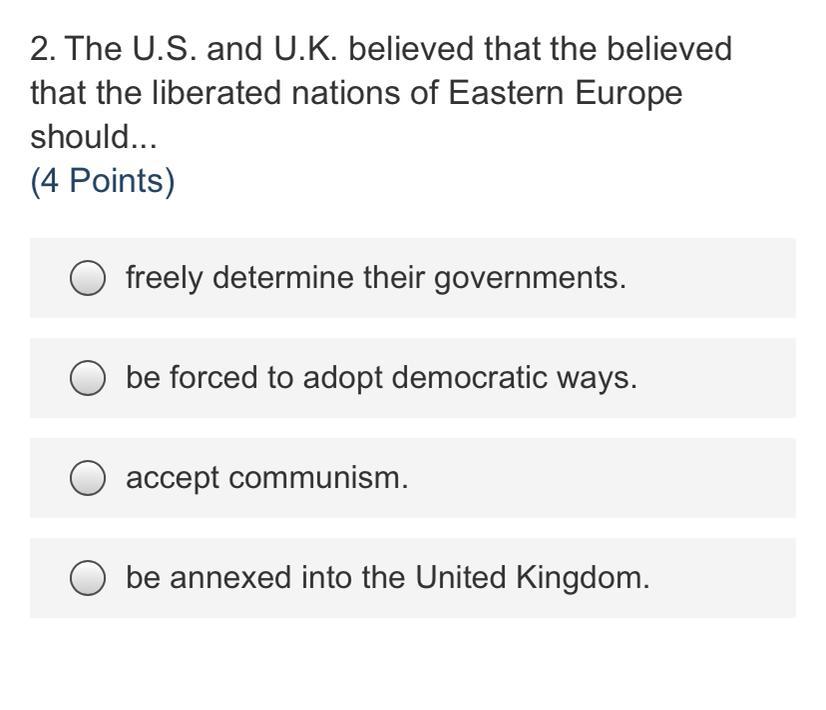
Task: Click the word "liberated" in the question
Action: click(217, 93)
